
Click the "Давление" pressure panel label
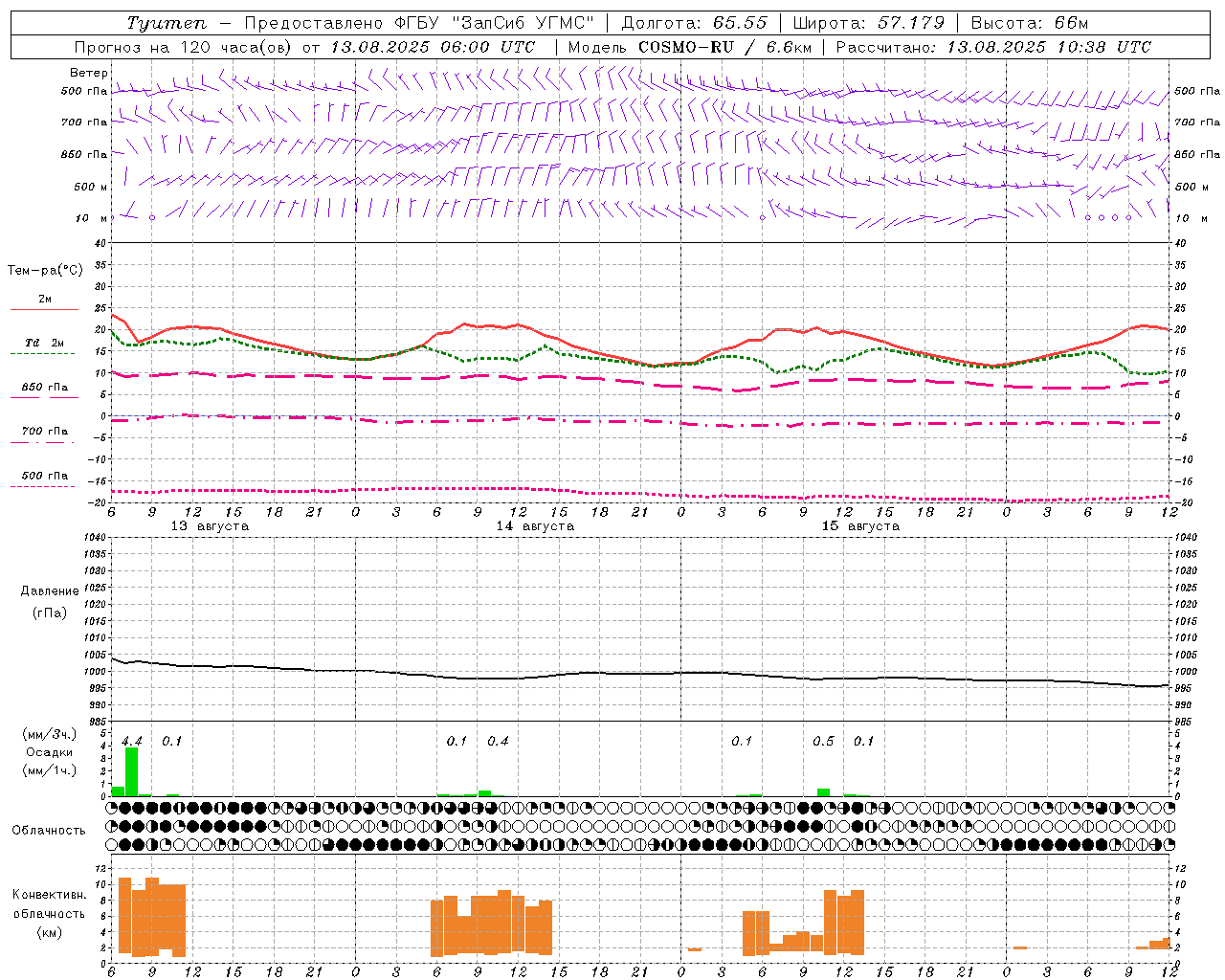coord(50,591)
